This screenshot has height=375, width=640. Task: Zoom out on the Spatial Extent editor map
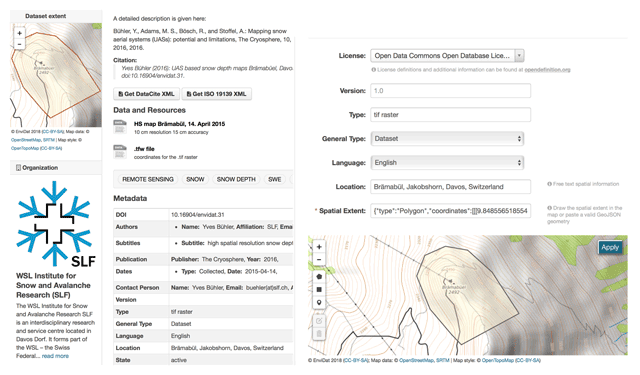pyautogui.click(x=319, y=260)
